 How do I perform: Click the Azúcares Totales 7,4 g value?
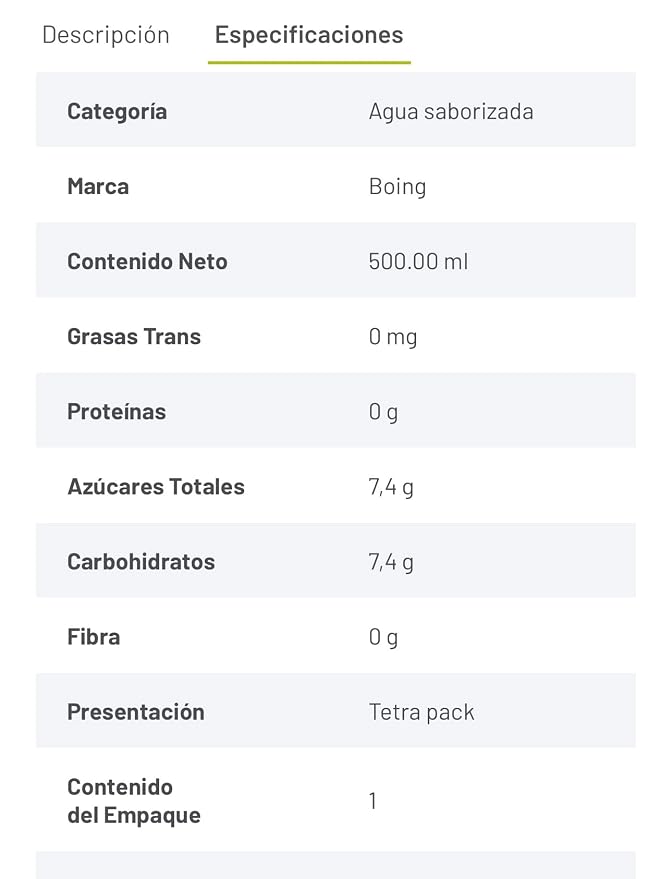(x=391, y=487)
